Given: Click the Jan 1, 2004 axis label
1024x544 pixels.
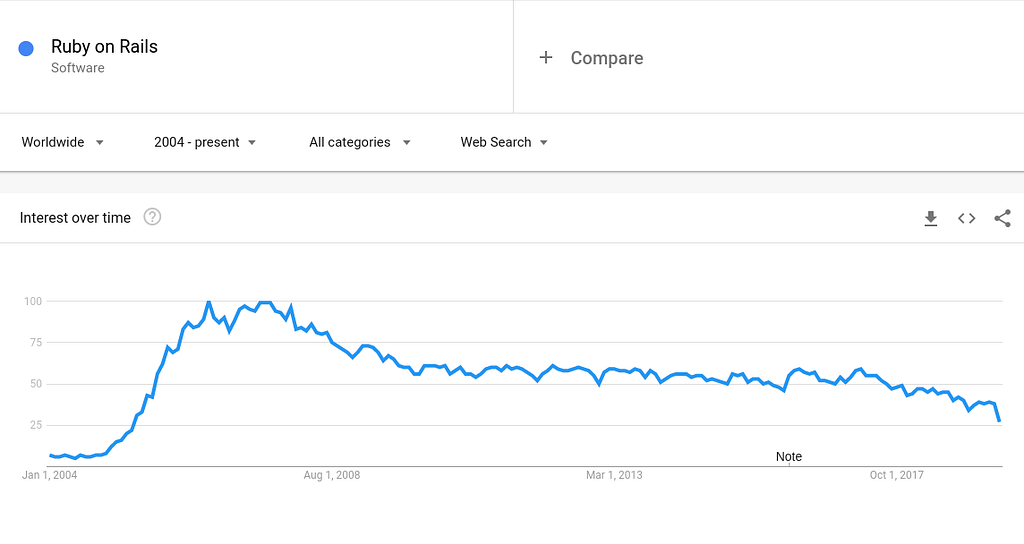Looking at the screenshot, I should point(50,475).
